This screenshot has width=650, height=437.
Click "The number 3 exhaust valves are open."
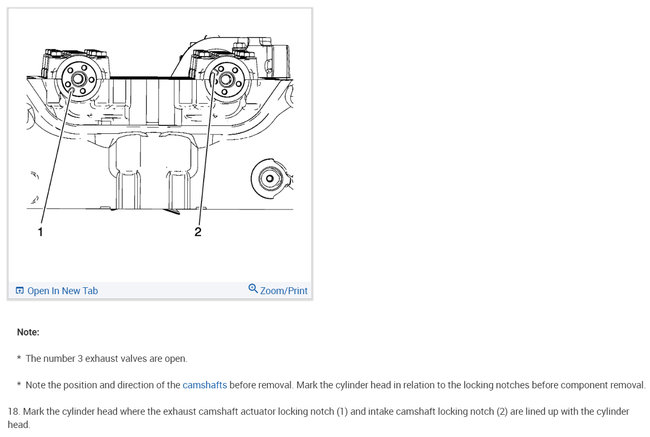107,358
